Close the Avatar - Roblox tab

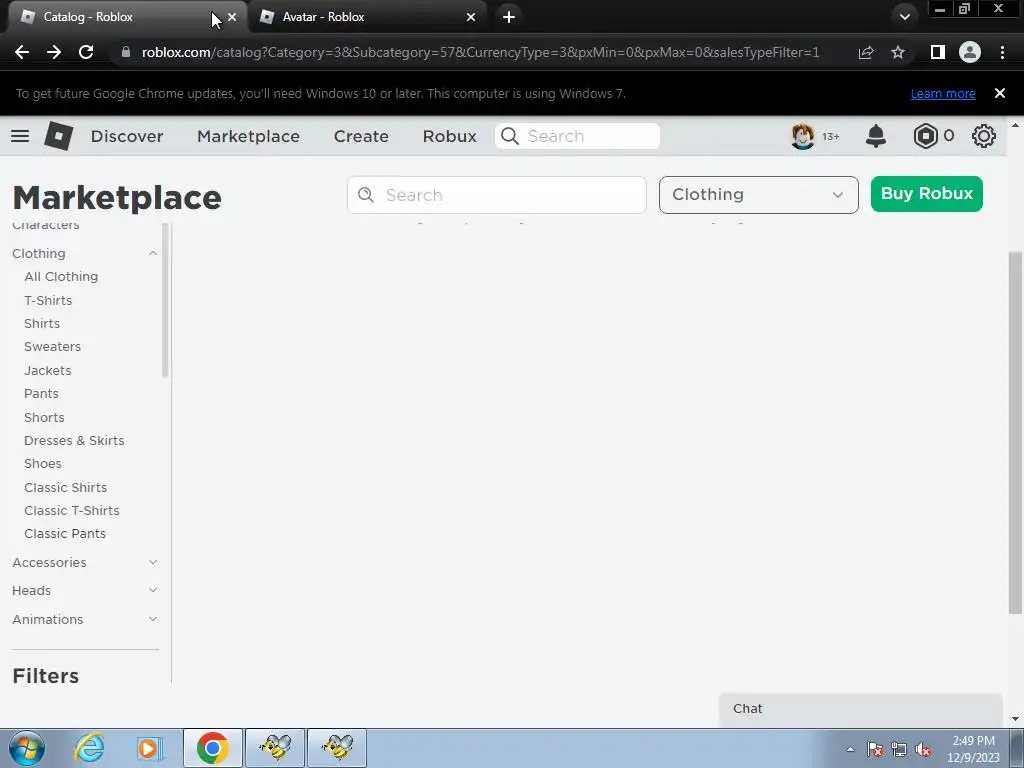point(471,17)
